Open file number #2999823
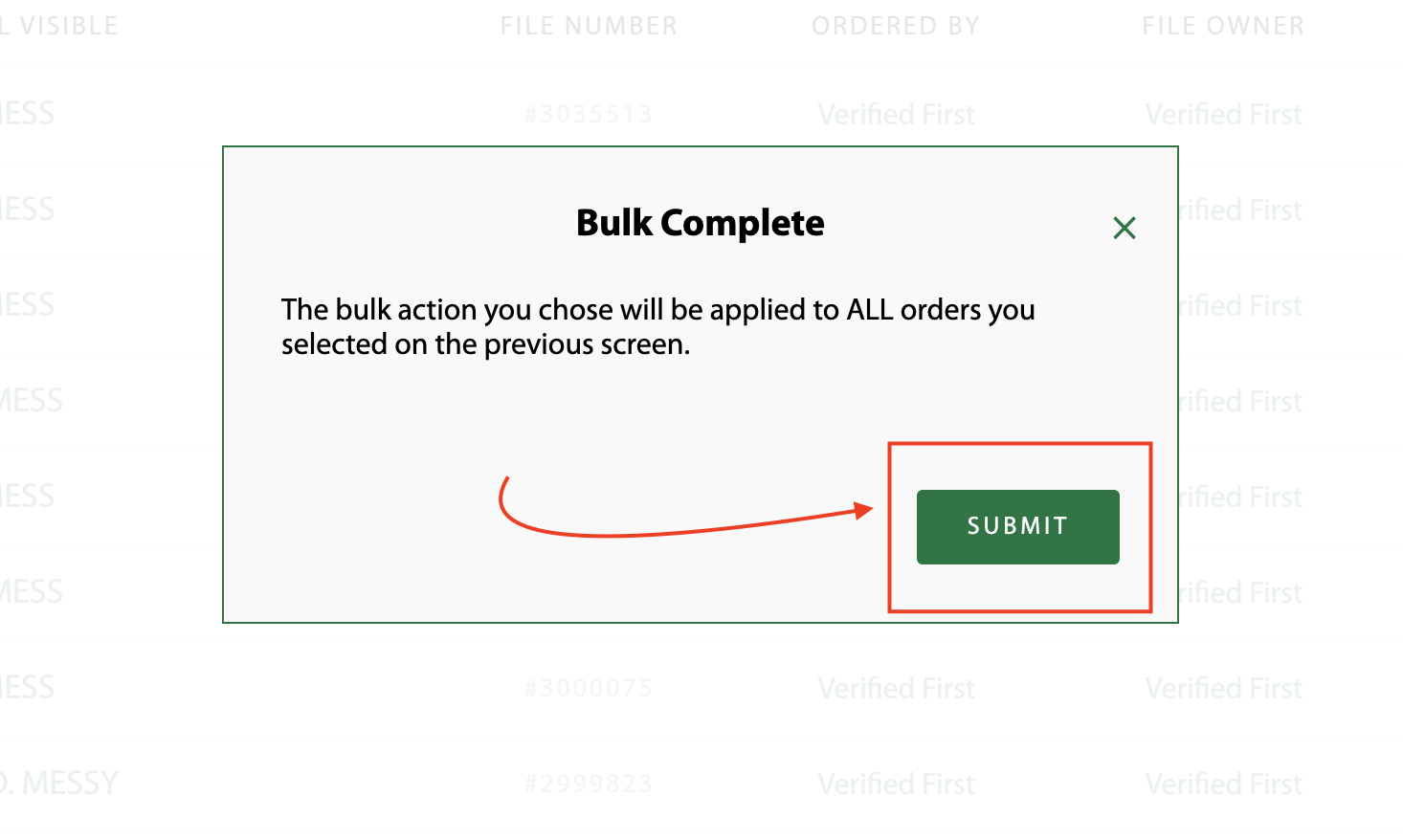This screenshot has height=840, width=1403. pyautogui.click(x=589, y=785)
